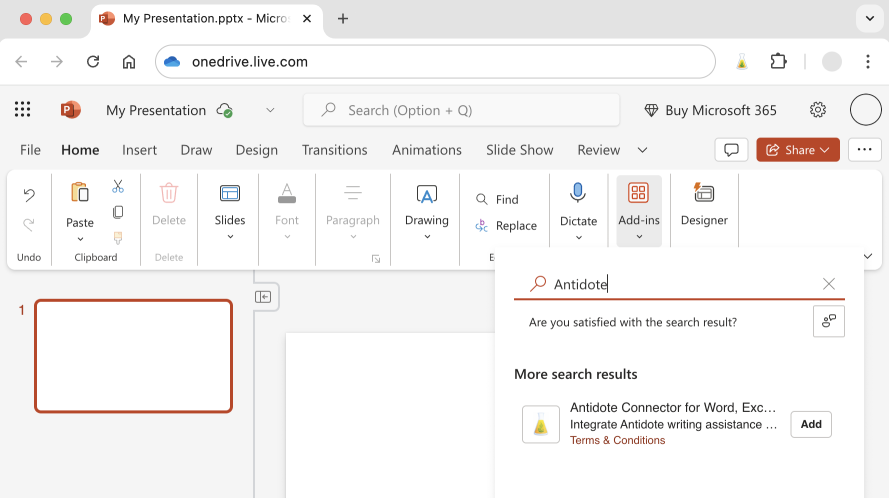Image resolution: width=889 pixels, height=498 pixels.
Task: Collapse the slide thumbnail pane
Action: [x=264, y=297]
